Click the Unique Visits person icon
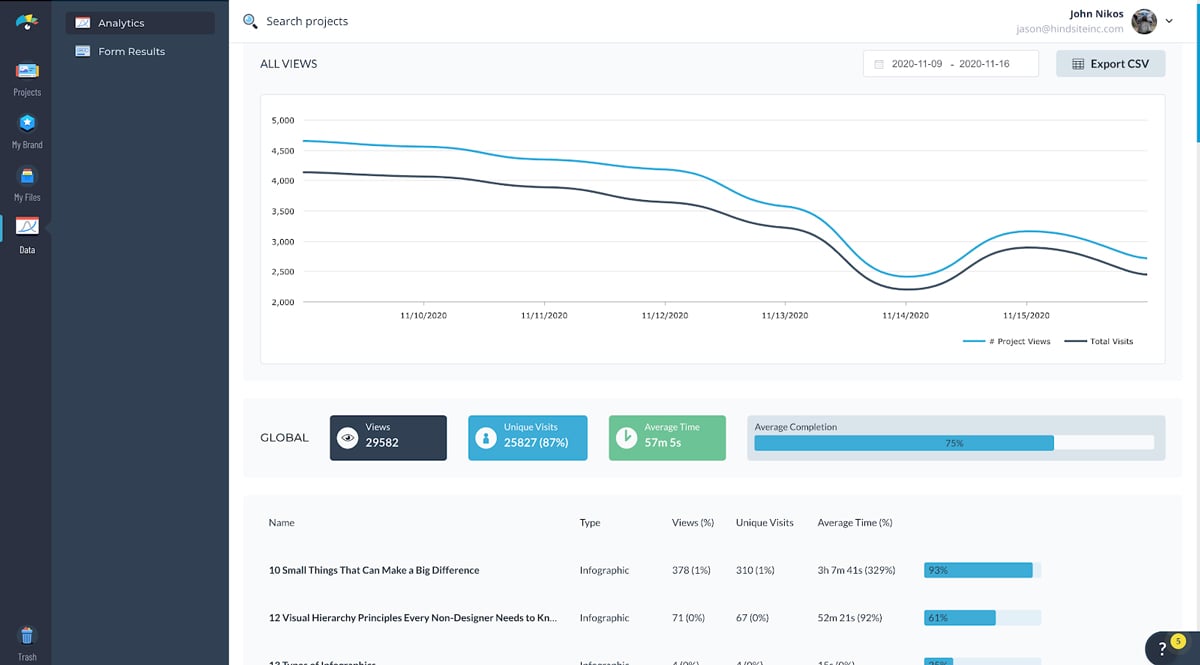Image resolution: width=1200 pixels, height=665 pixels. (487, 437)
